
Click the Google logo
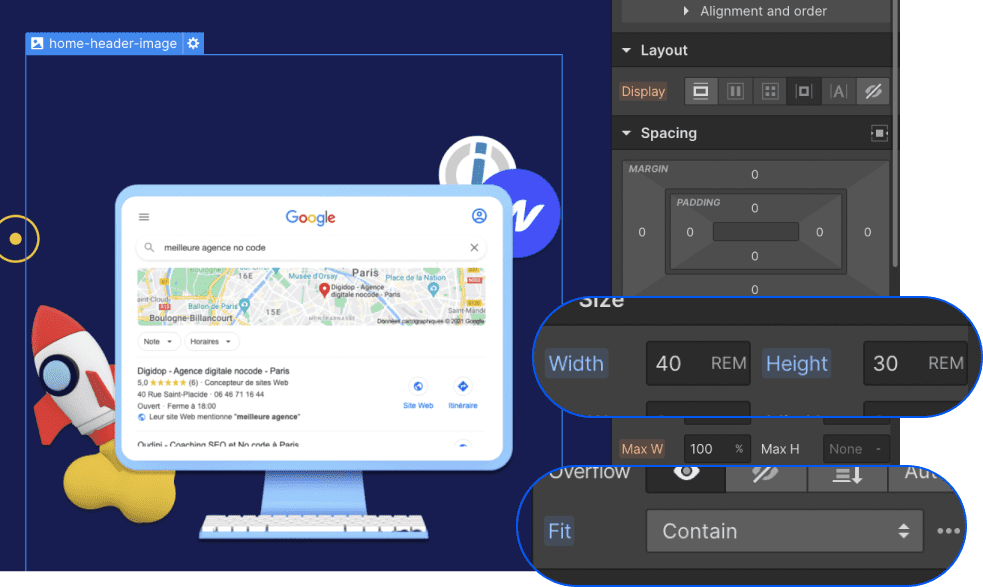310,218
